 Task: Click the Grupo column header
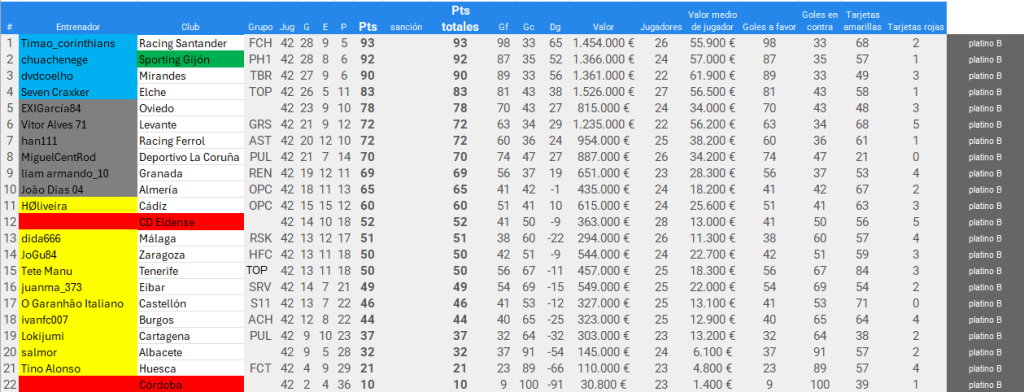[261, 27]
